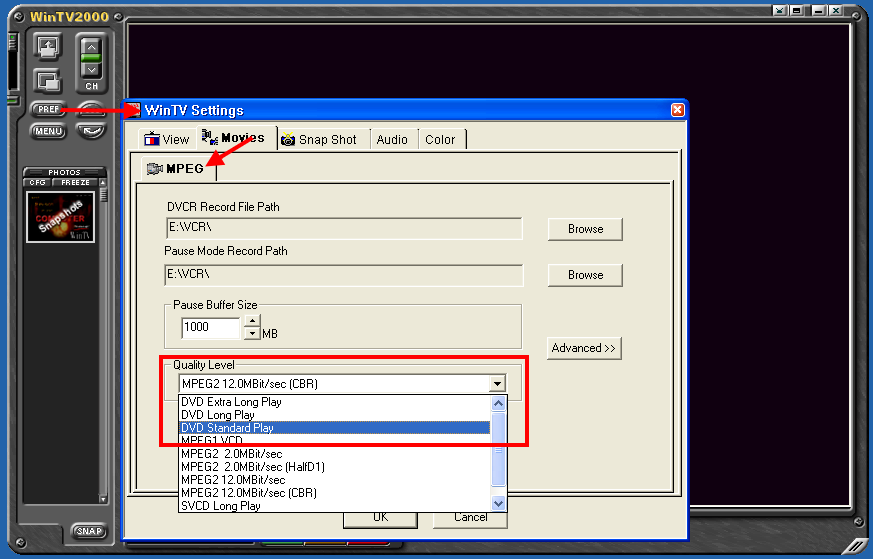Viewport: 873px width, 559px height.
Task: Collapse the Quality Level dropdown arrow
Action: (x=497, y=384)
